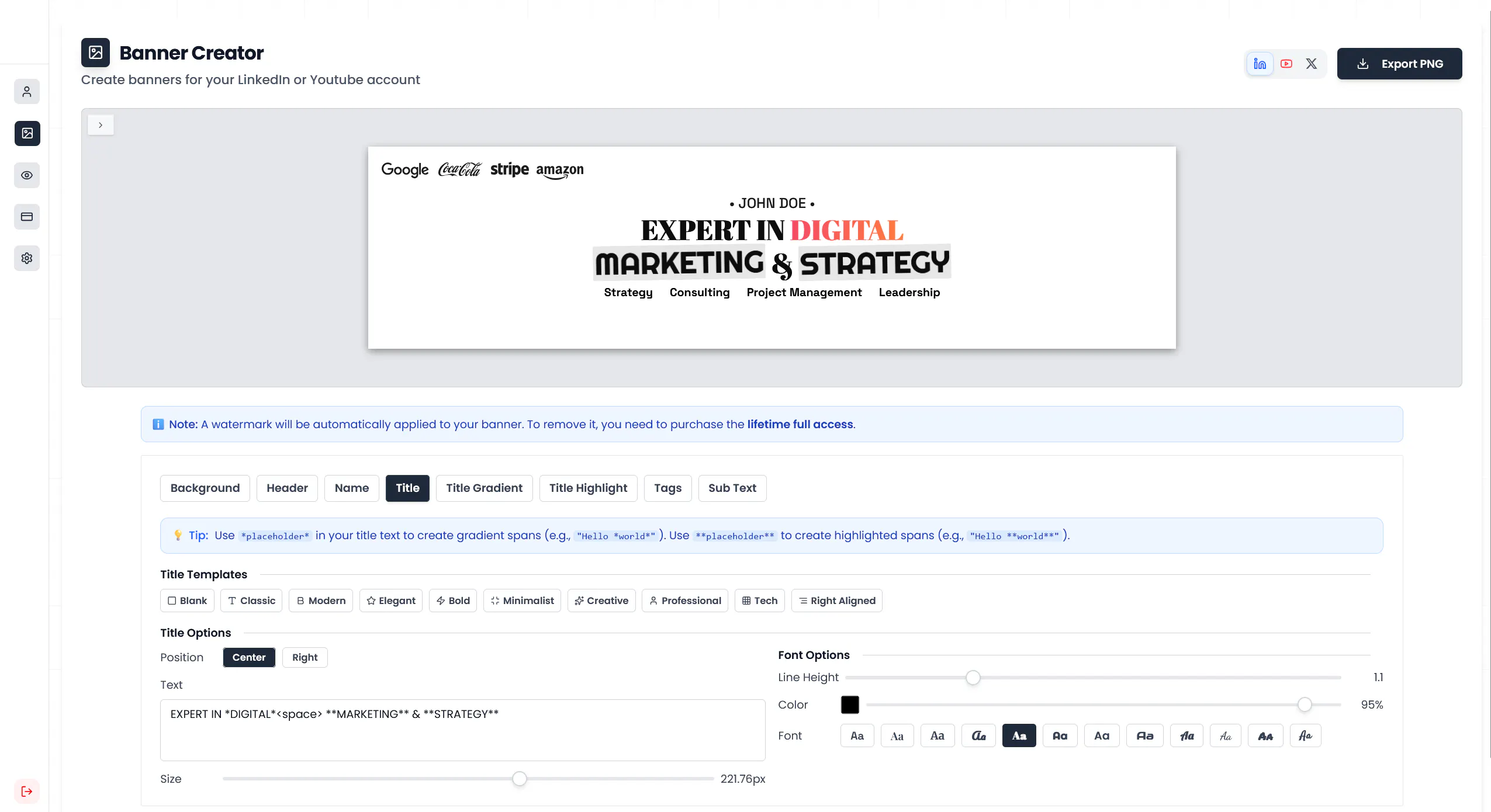Open the credit card billing sidebar icon
The image size is (1491, 812).
tap(27, 217)
